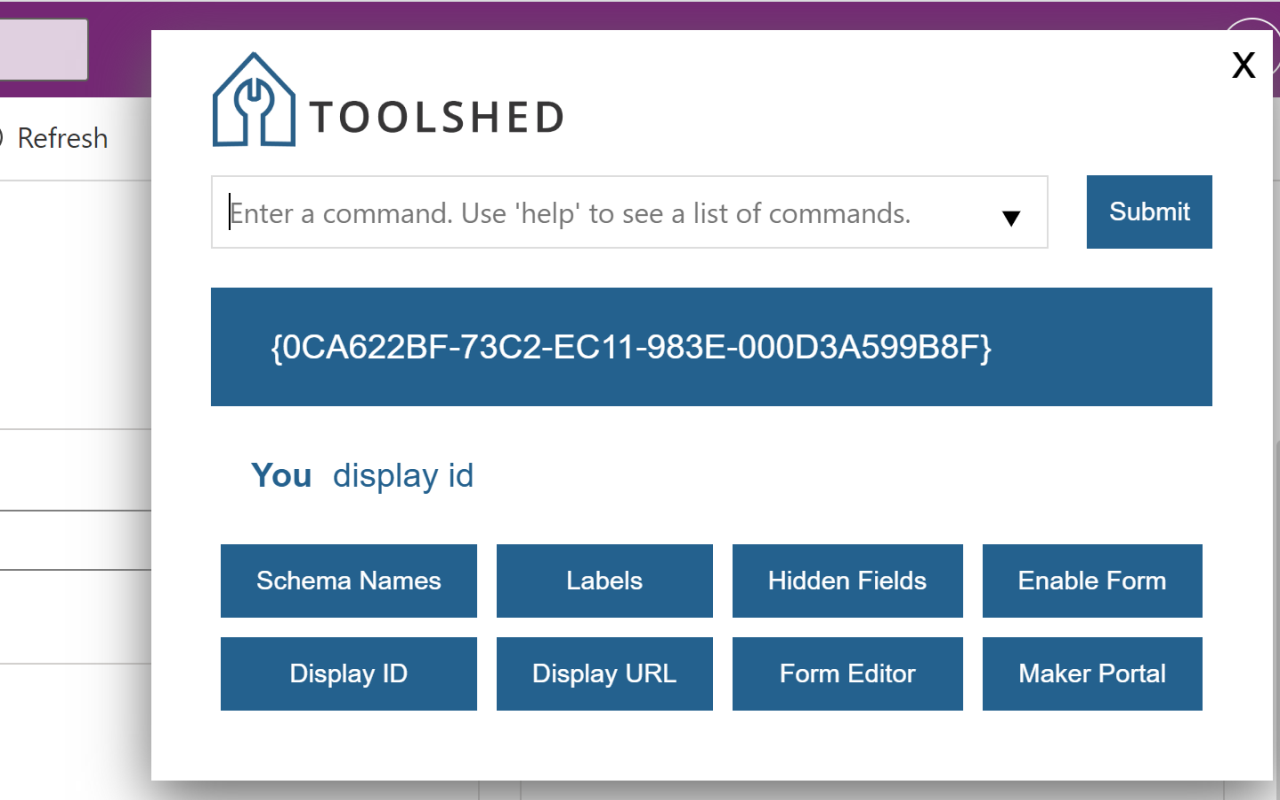Click the Toolshed house-and-wrench logo
The height and width of the screenshot is (800, 1280).
pos(253,98)
